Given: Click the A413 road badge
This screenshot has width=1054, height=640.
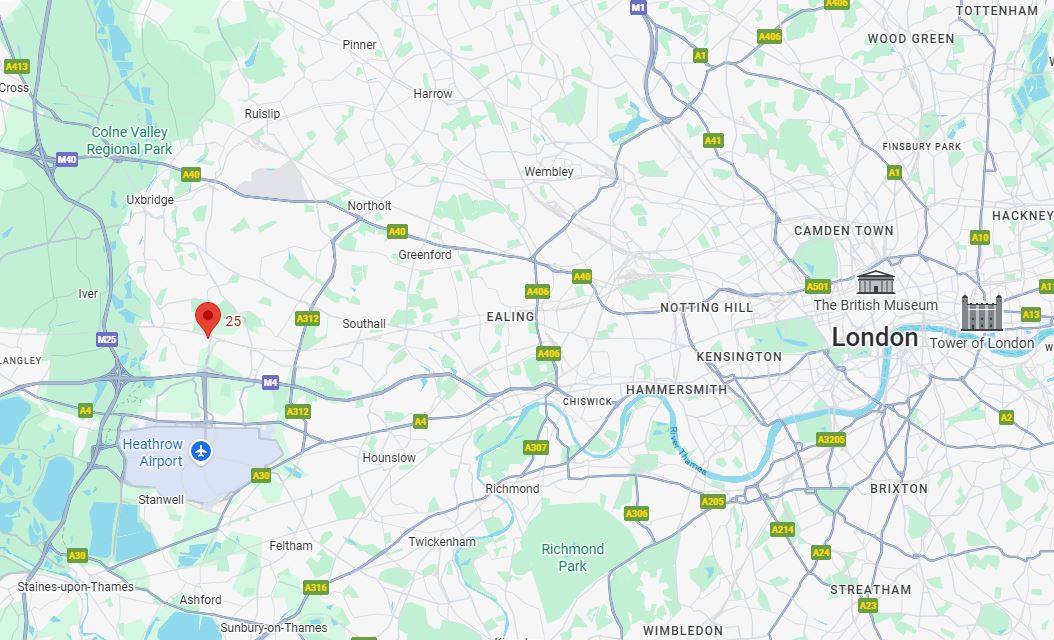Looking at the screenshot, I should click(17, 66).
